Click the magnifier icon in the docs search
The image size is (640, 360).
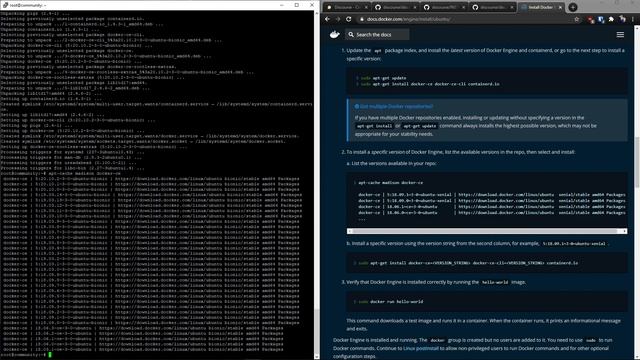click(351, 35)
